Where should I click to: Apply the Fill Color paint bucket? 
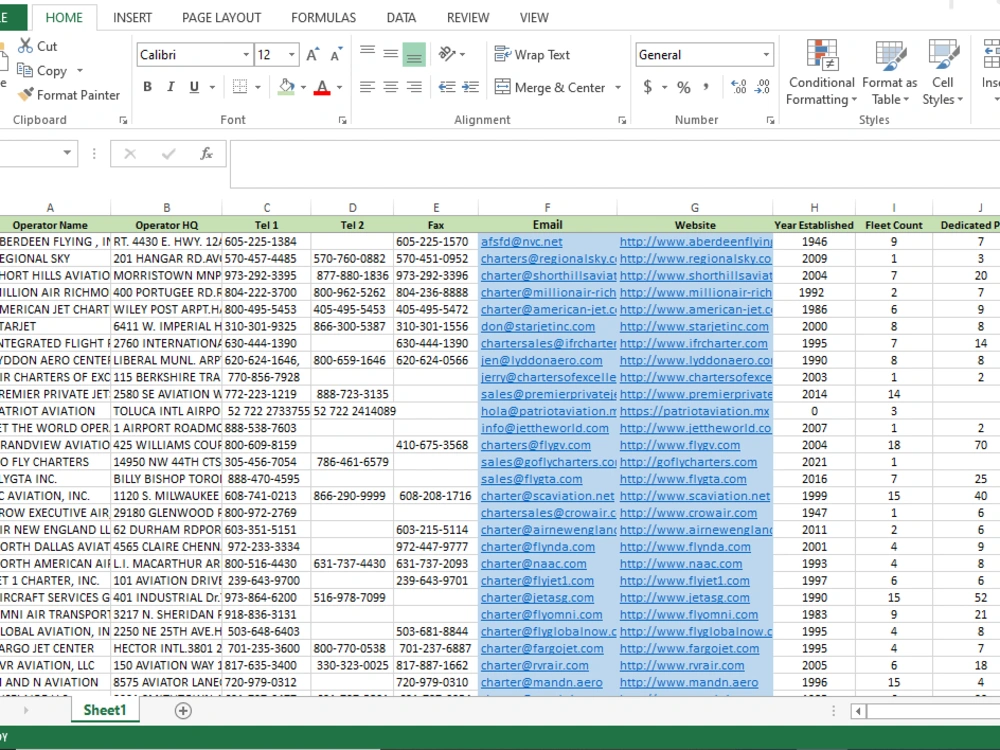(287, 87)
